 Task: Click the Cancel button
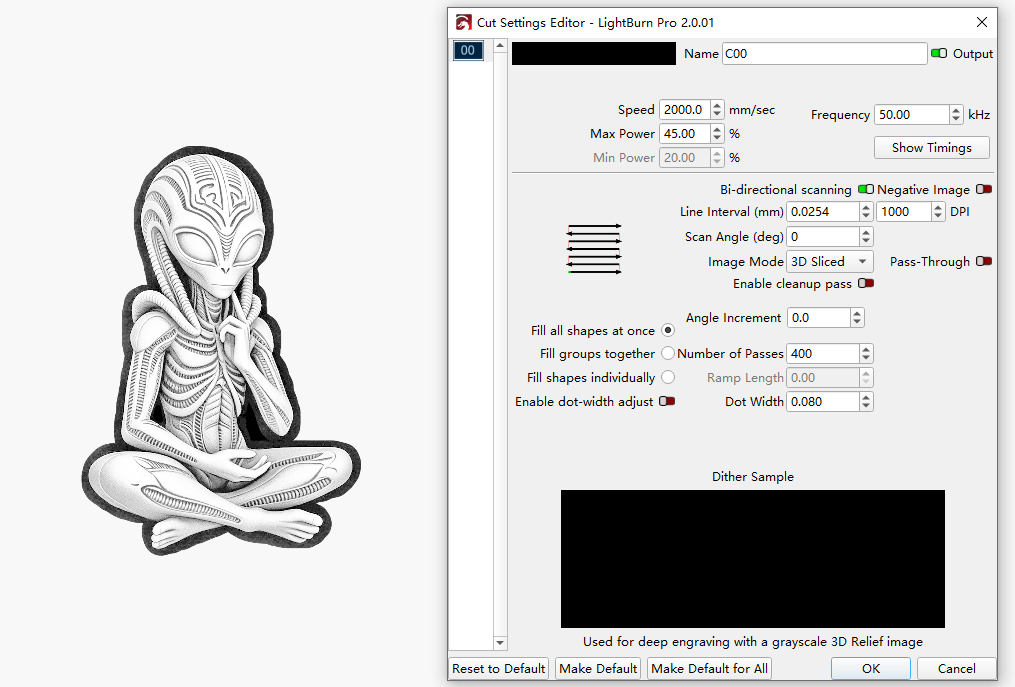click(957, 668)
